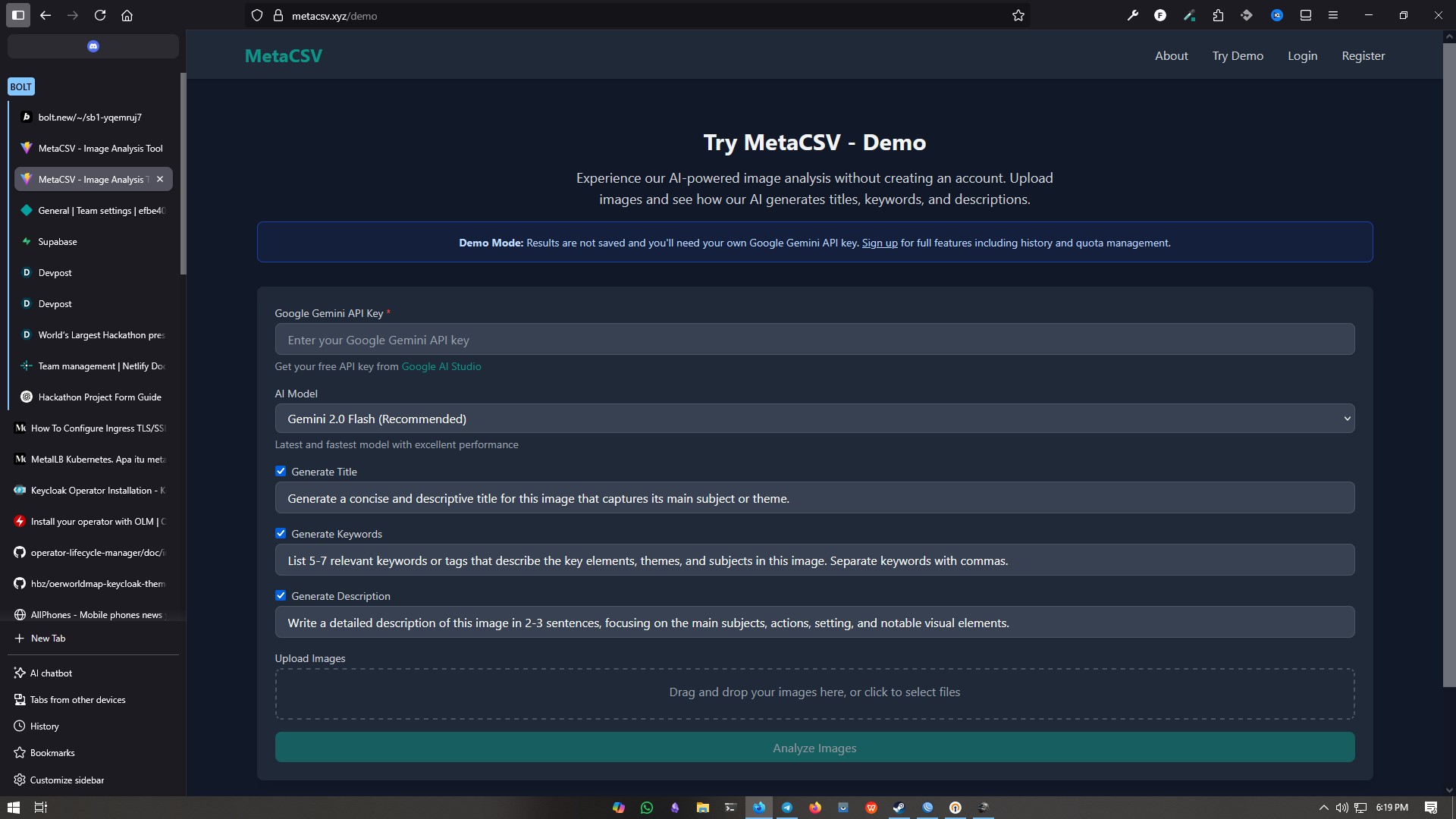
Task: Show hidden system tray icons chevron
Action: (1323, 808)
